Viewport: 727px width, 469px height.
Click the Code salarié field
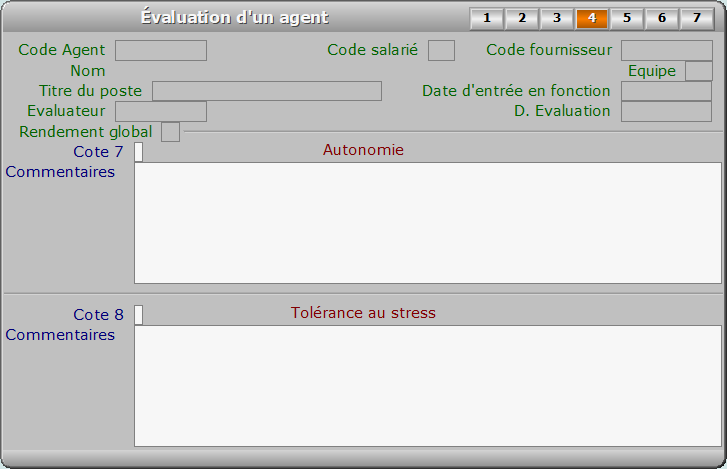[441, 50]
